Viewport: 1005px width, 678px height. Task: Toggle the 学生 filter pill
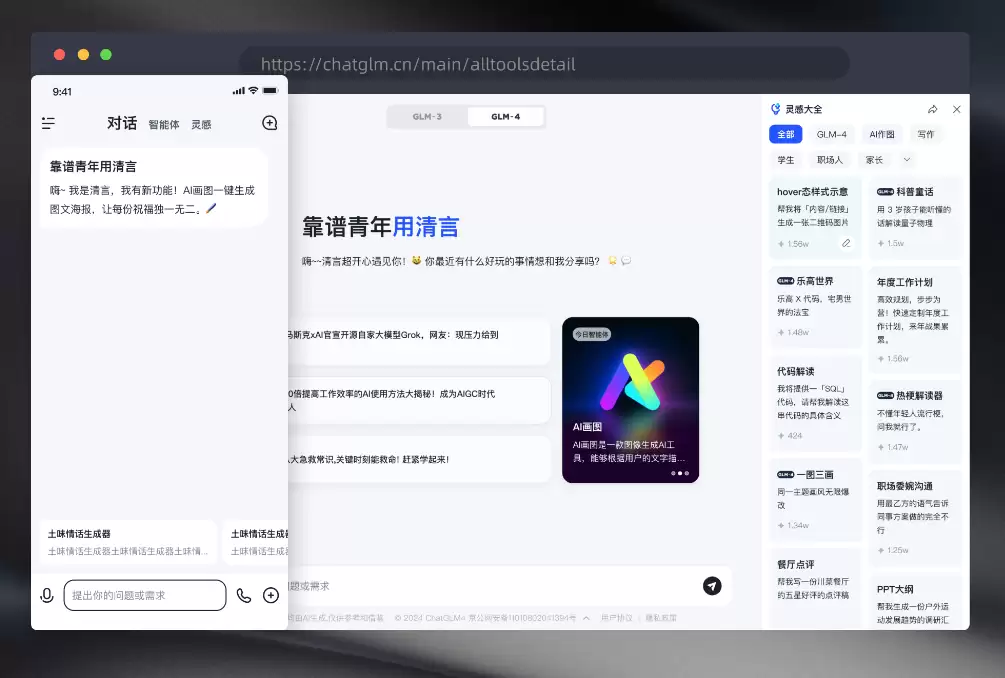(x=788, y=160)
